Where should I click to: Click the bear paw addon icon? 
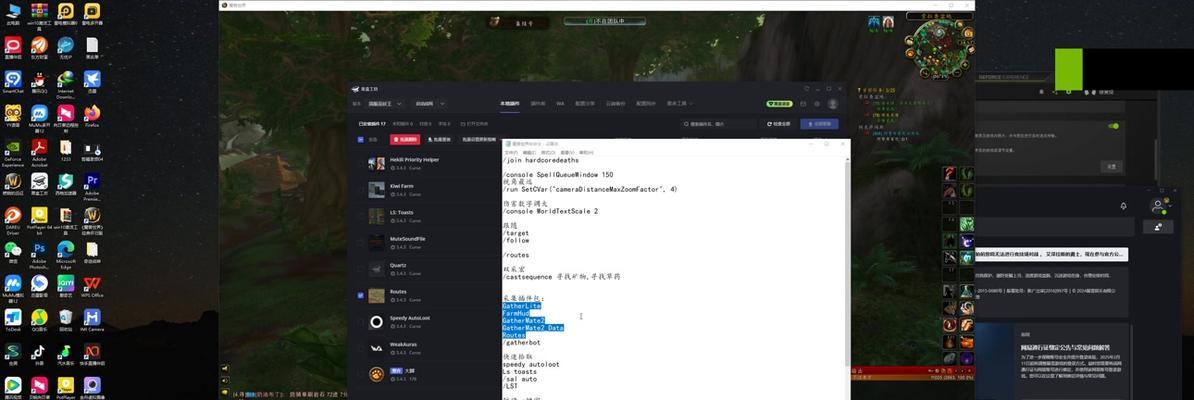tap(376, 374)
